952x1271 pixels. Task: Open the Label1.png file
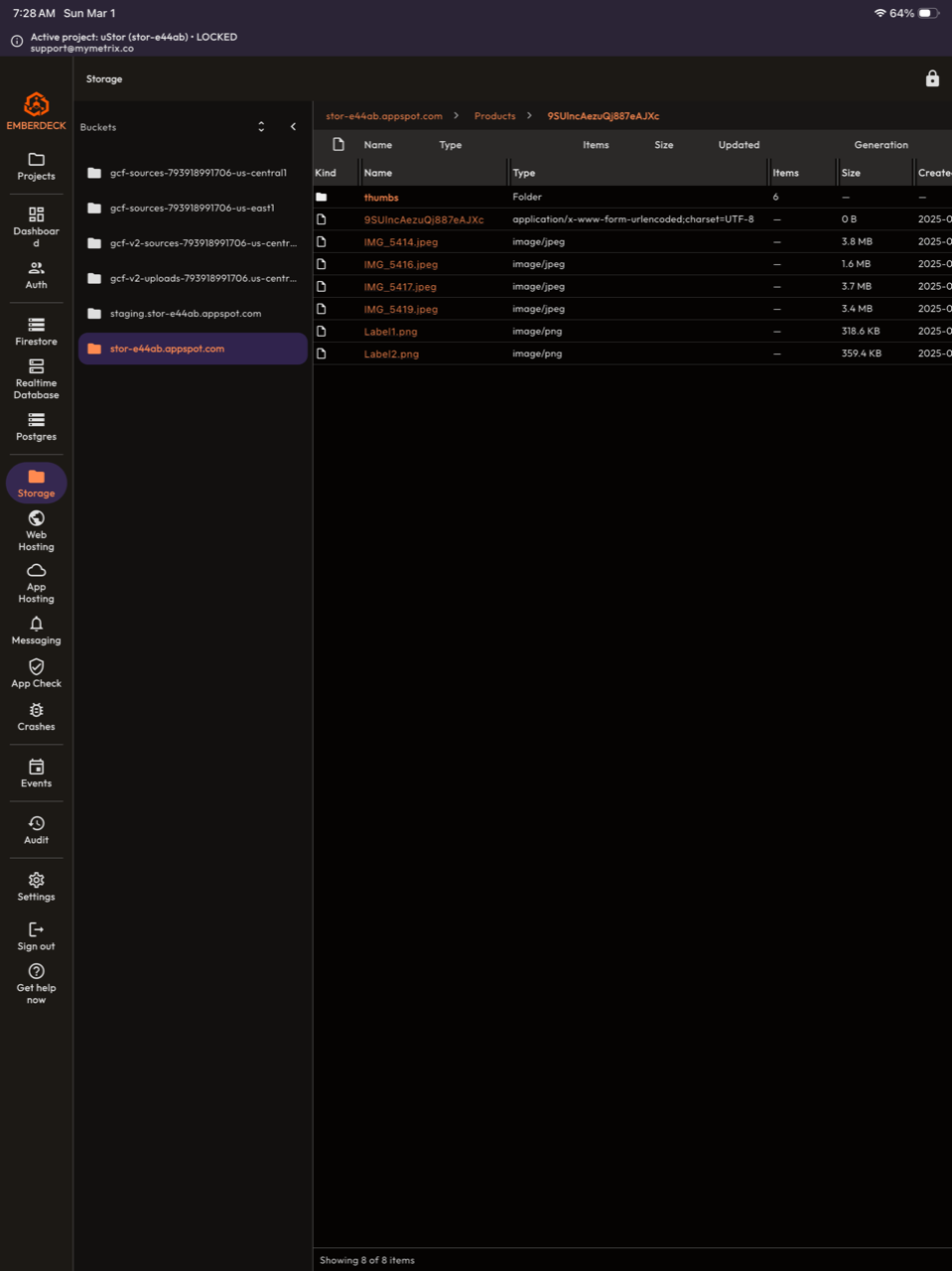[390, 331]
